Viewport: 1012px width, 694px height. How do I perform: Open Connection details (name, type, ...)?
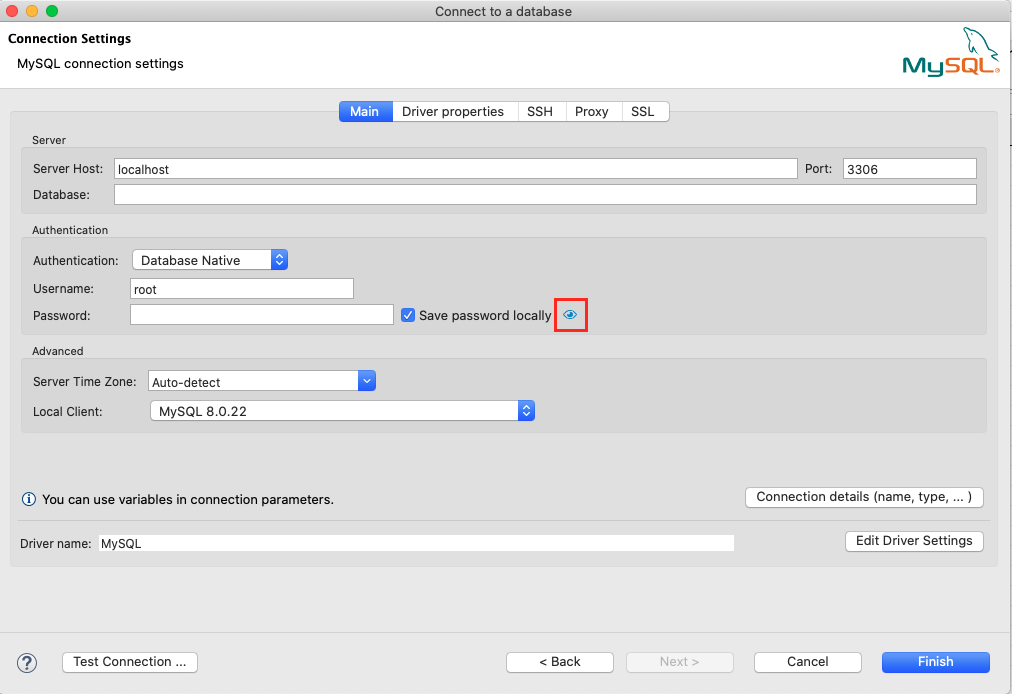pos(864,497)
